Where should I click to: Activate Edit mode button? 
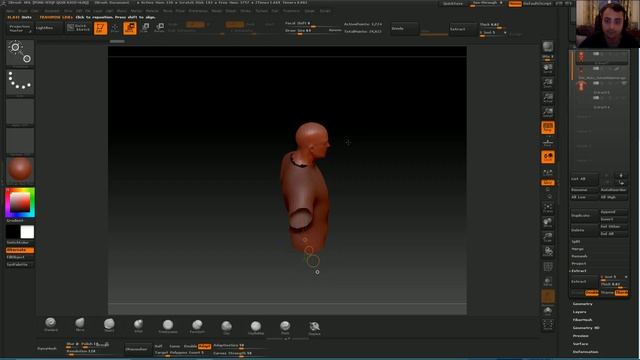100,28
